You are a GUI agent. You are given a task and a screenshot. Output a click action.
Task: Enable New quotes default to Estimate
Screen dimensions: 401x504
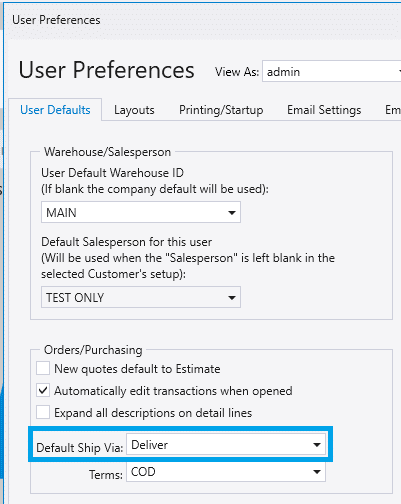(x=43, y=369)
